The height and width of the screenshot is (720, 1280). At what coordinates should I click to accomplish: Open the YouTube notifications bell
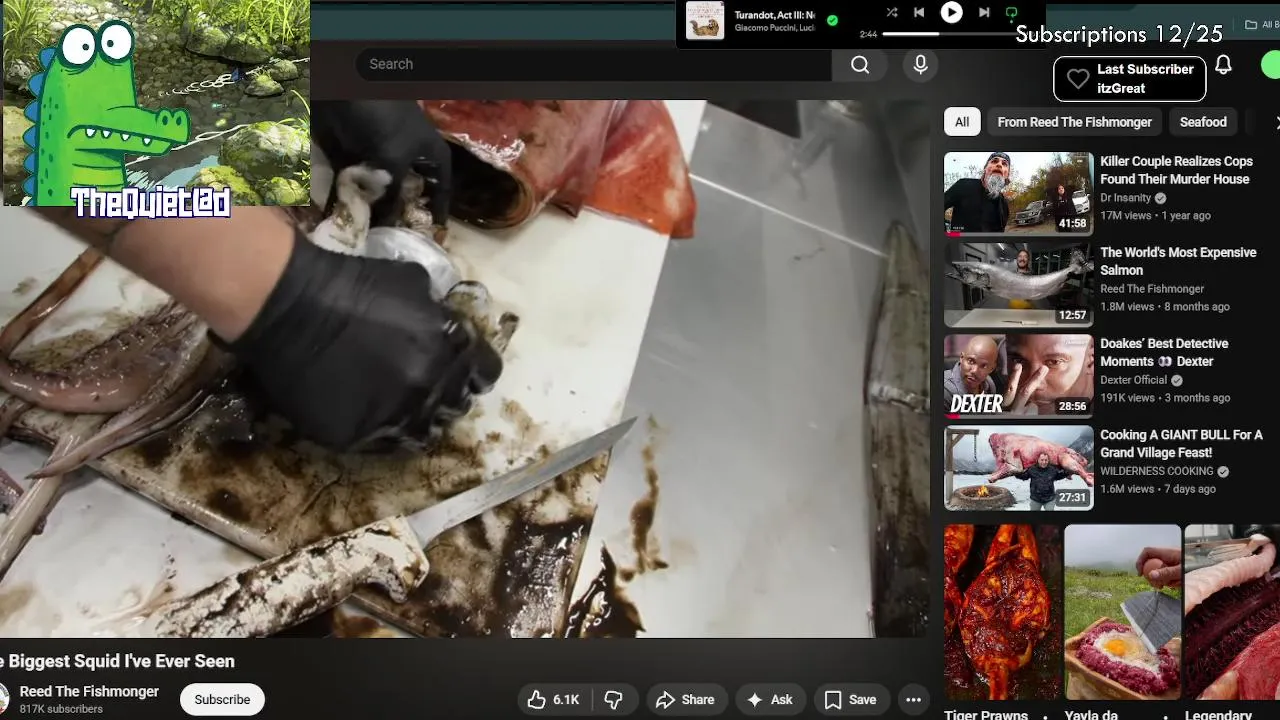1223,65
